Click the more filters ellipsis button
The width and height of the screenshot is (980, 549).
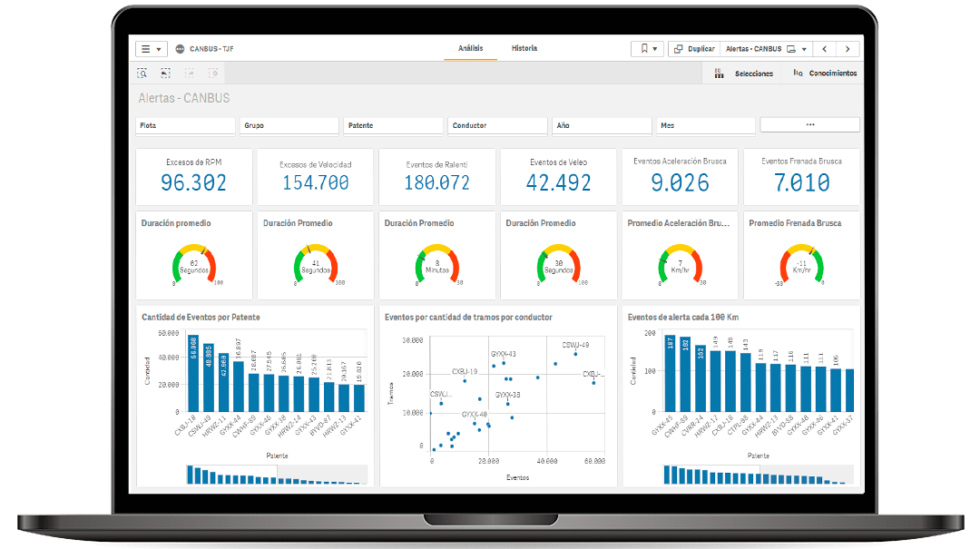(809, 125)
